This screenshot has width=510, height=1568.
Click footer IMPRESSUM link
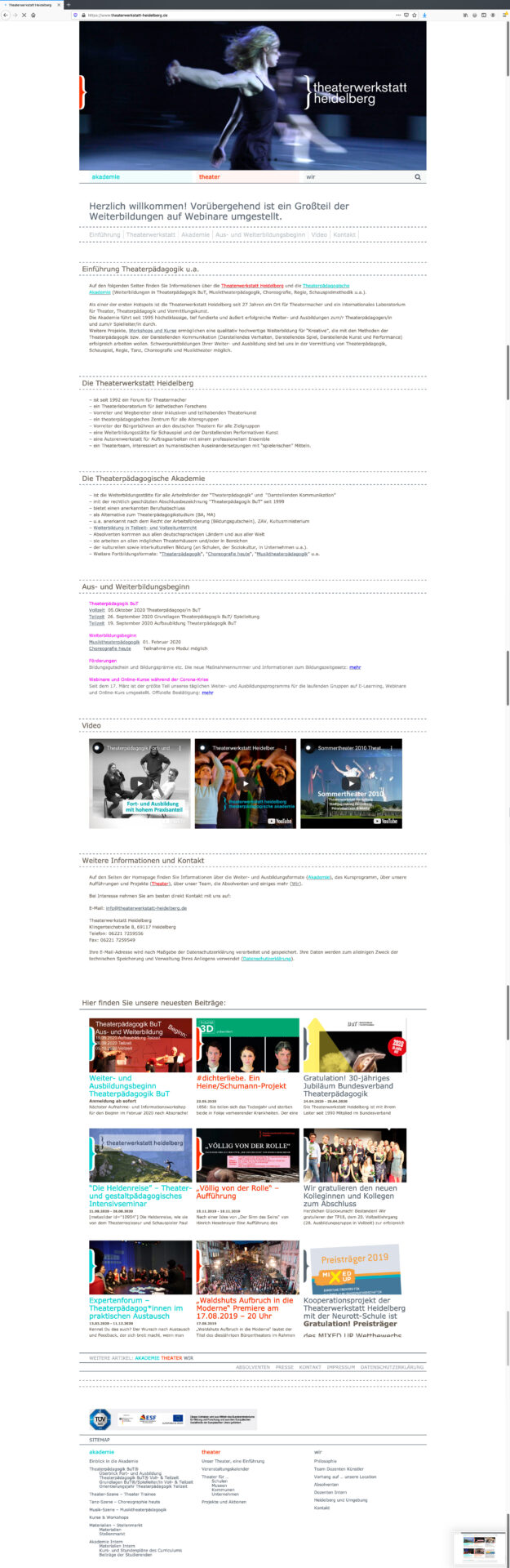point(341,1367)
